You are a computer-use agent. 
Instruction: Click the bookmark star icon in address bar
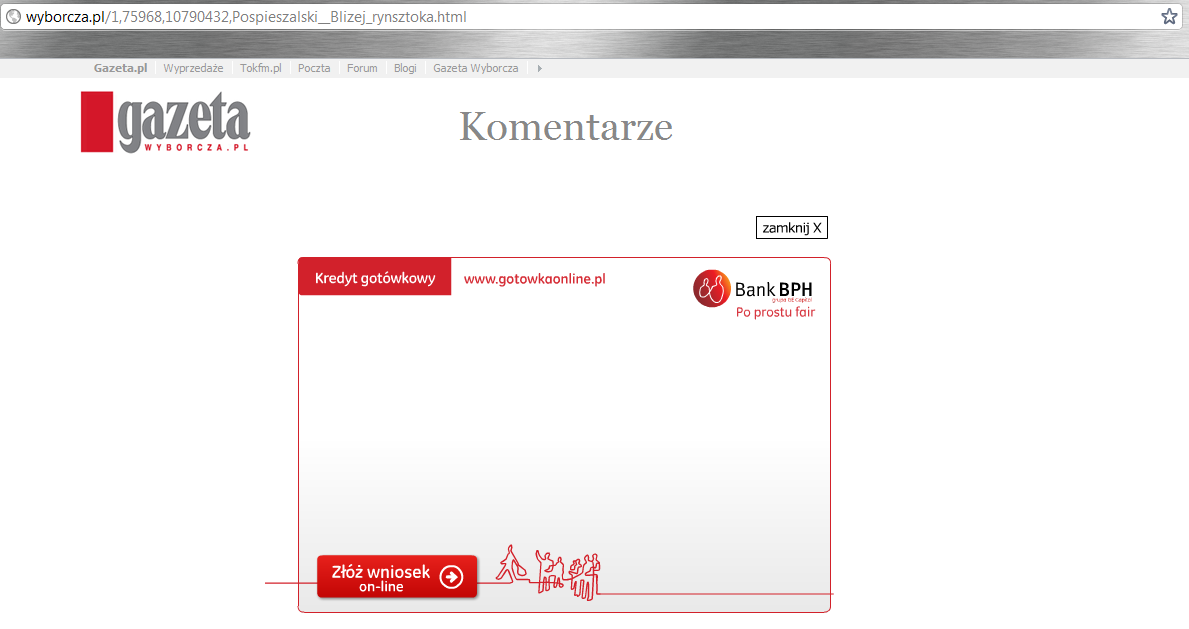(1168, 16)
